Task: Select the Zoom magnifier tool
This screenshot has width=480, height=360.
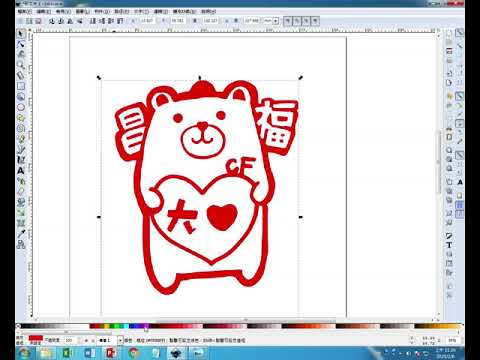Action: pyautogui.click(x=21, y=65)
